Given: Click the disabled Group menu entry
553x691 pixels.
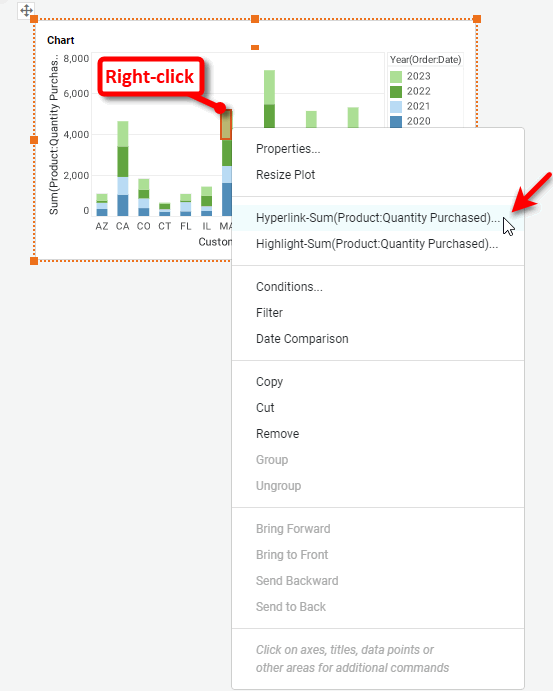Looking at the screenshot, I should (x=272, y=460).
